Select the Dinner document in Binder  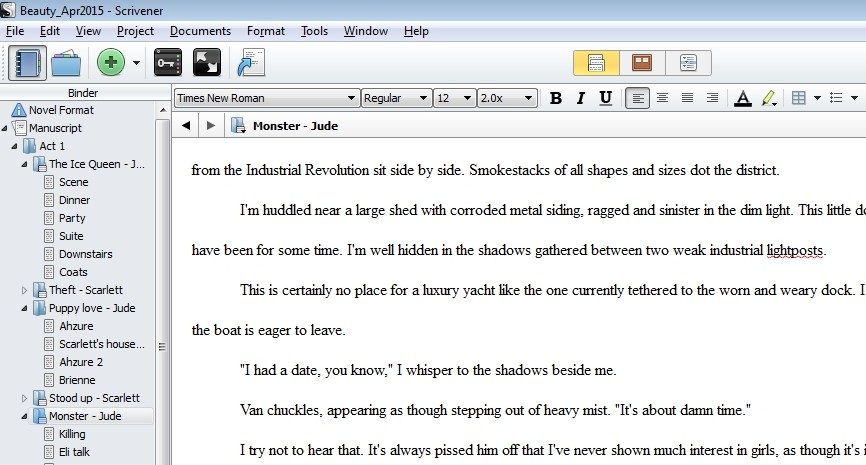73,200
